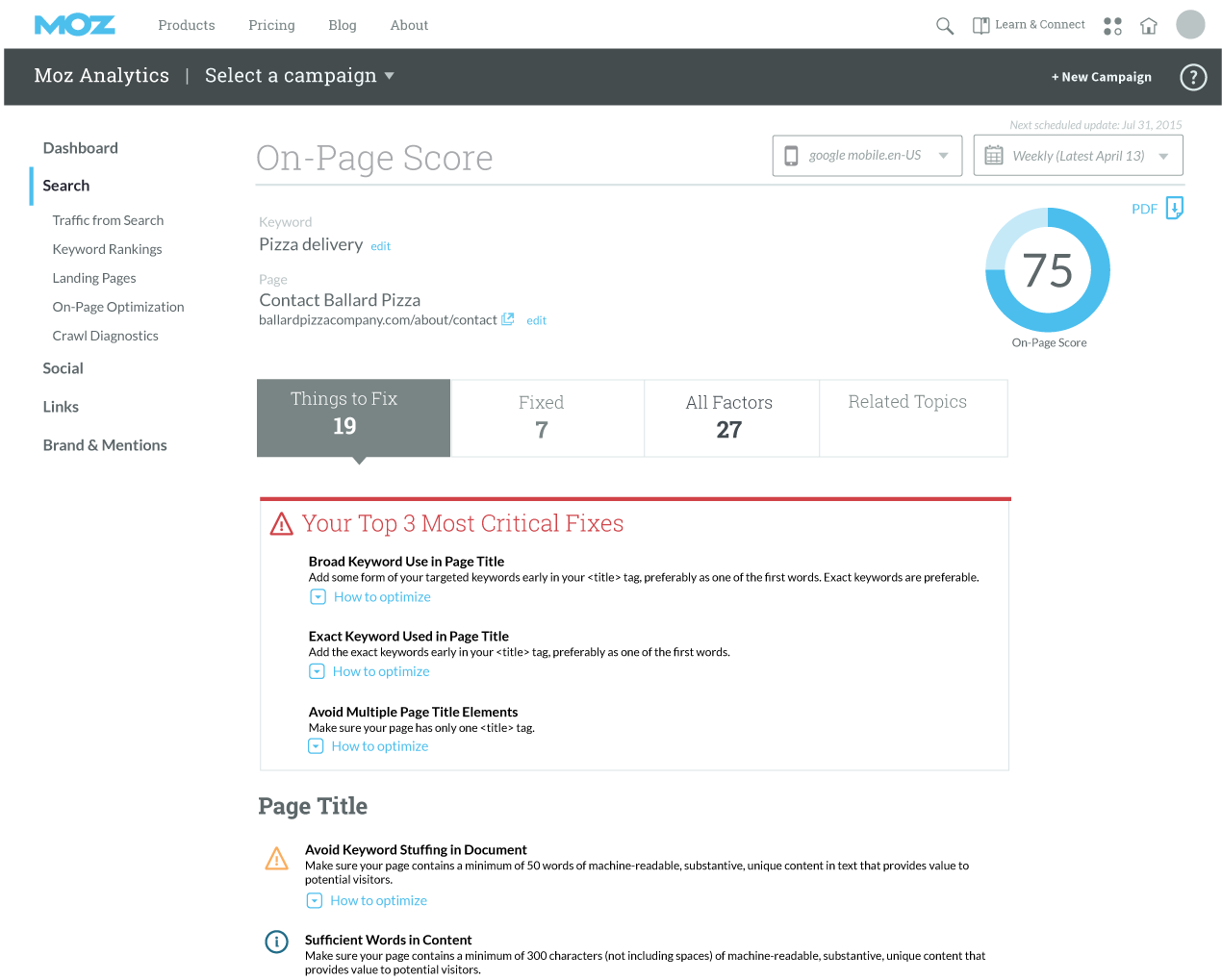
Task: Open the Pricing page
Action: pos(271,25)
